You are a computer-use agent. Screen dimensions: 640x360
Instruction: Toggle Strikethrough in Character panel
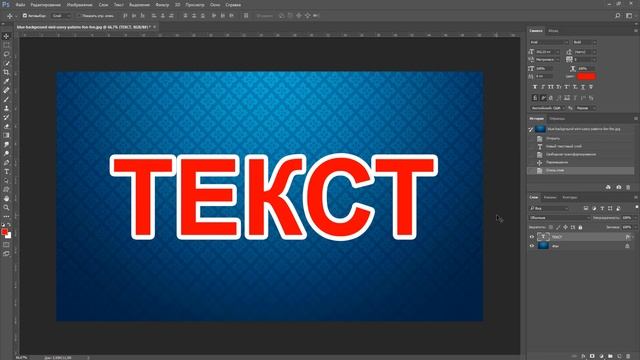[x=591, y=87]
